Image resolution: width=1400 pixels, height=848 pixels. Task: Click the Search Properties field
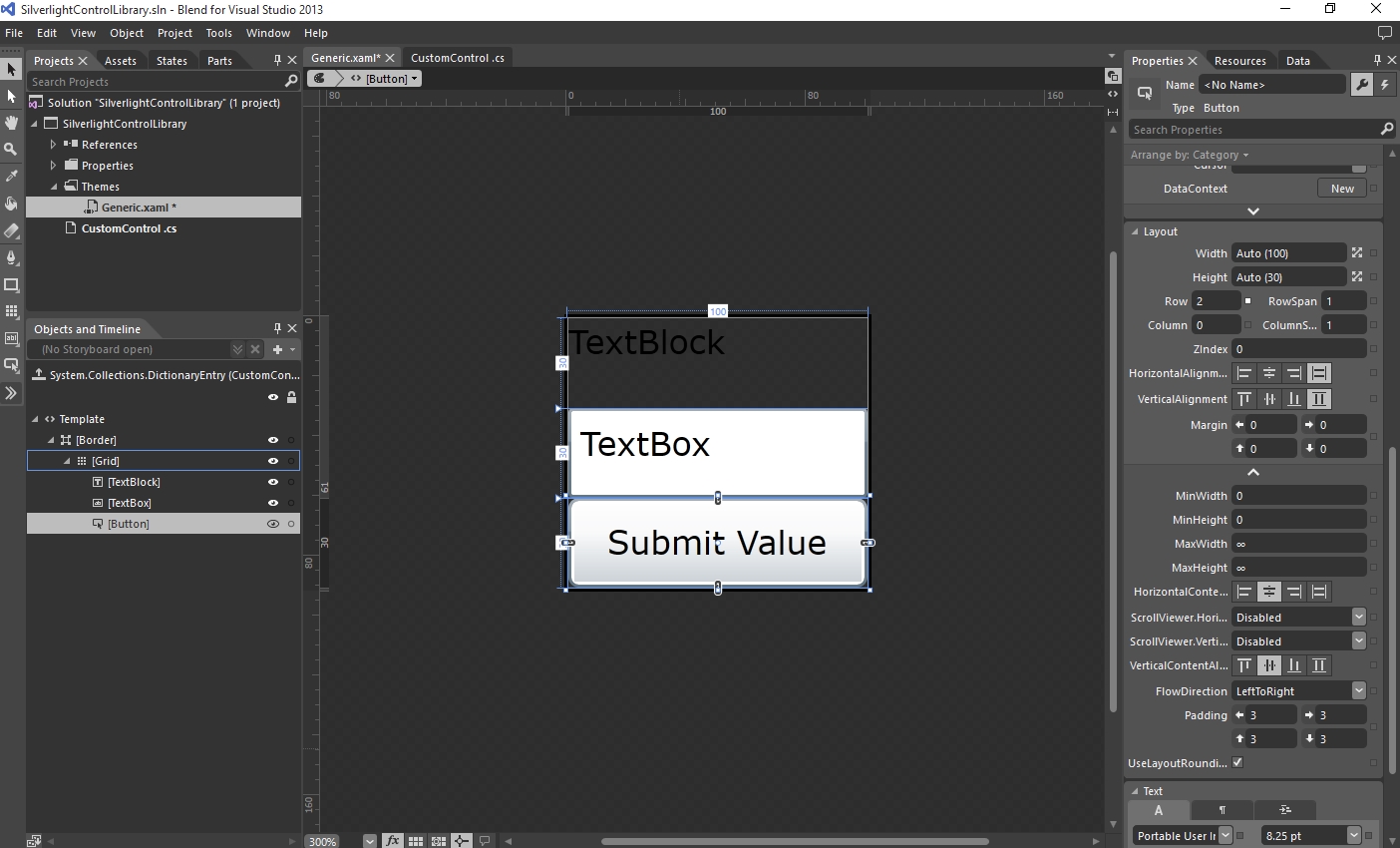[1253, 130]
